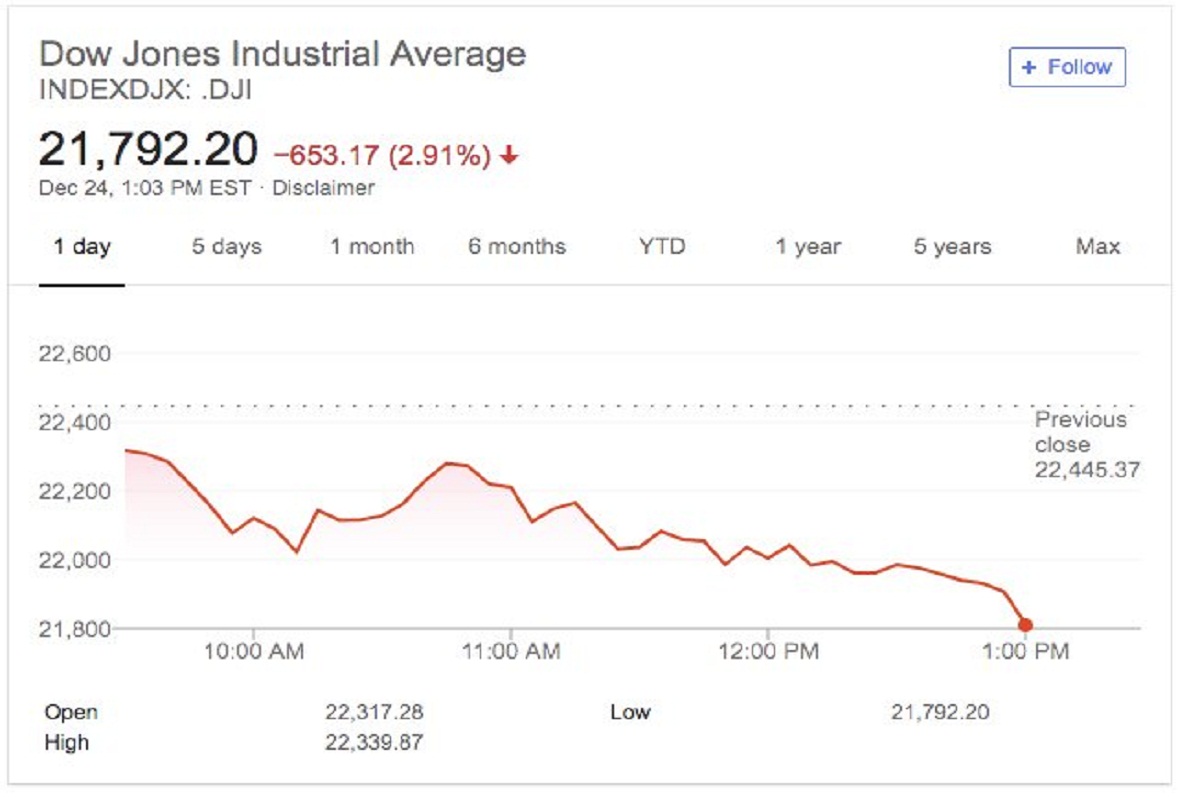Image resolution: width=1200 pixels, height=800 pixels.
Task: Select the 6 months range tab
Action: click(517, 247)
